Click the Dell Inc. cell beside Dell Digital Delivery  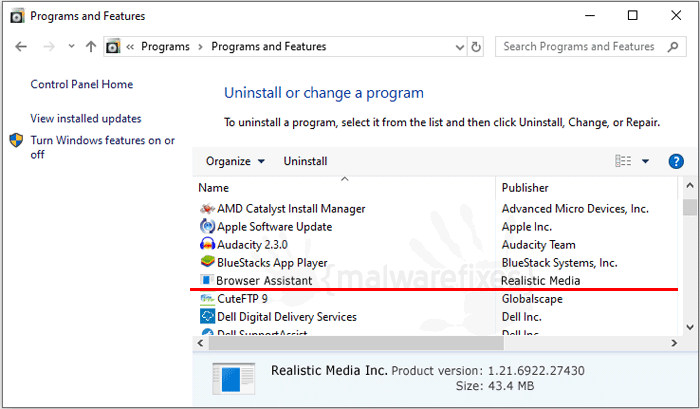coord(521,317)
